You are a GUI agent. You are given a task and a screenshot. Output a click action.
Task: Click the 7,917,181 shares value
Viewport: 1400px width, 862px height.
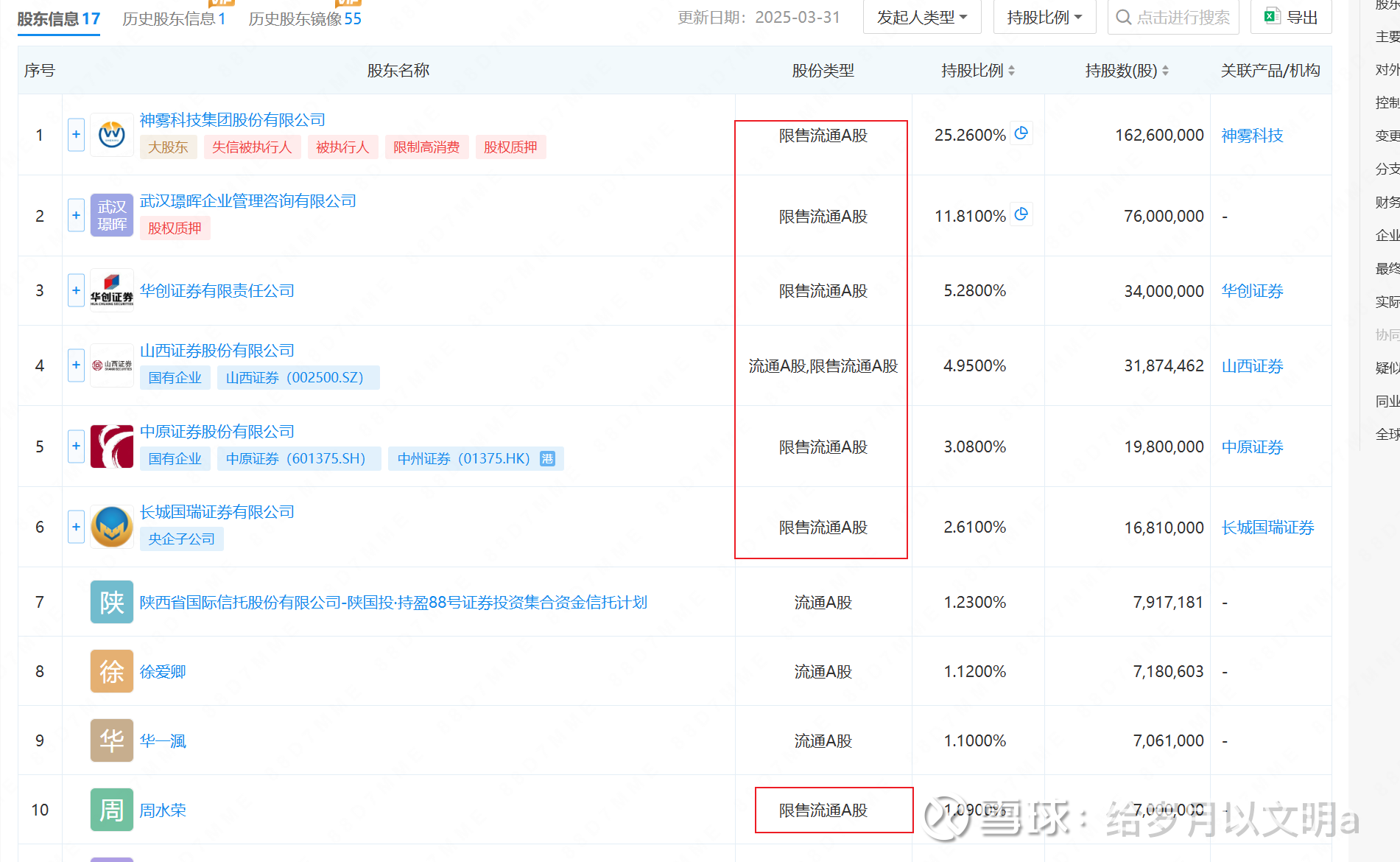pos(1168,603)
